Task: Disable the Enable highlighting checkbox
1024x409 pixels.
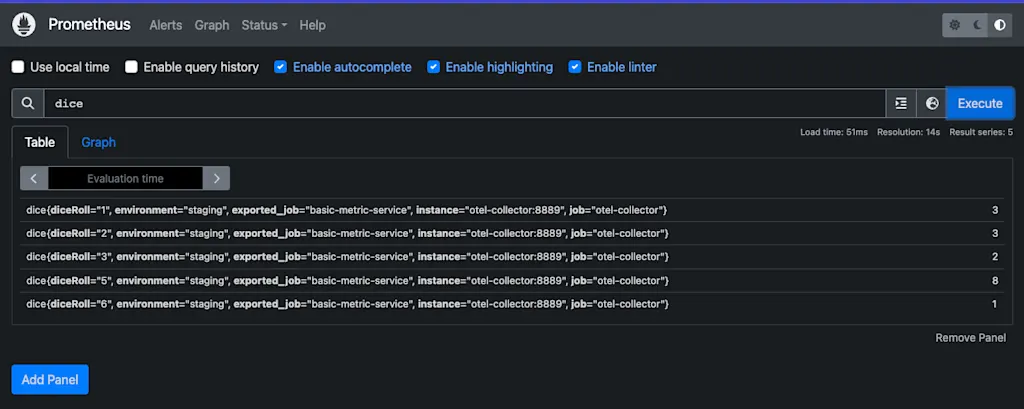Action: tap(434, 67)
